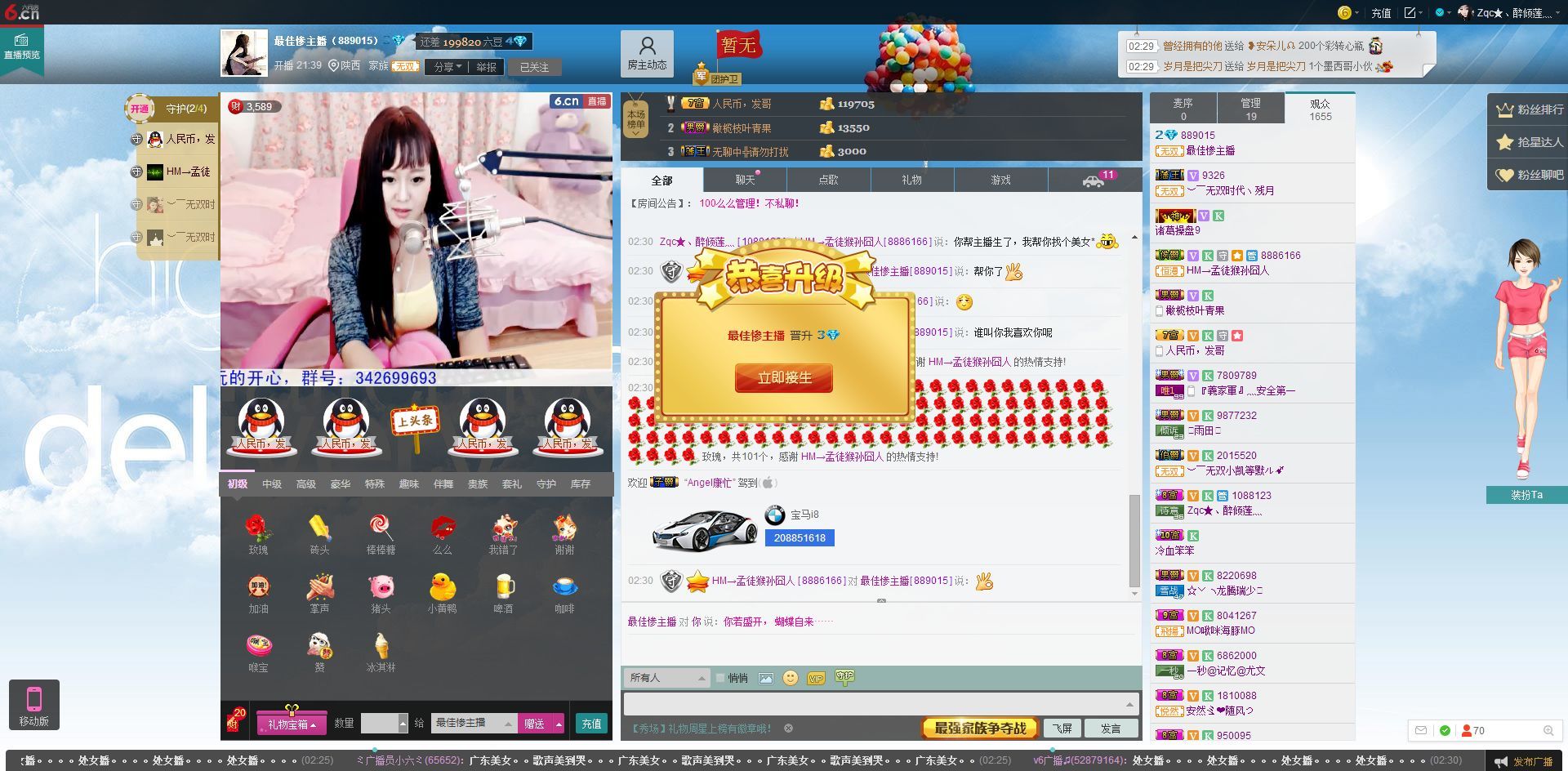Click the 6.cn site logo

click(21, 11)
